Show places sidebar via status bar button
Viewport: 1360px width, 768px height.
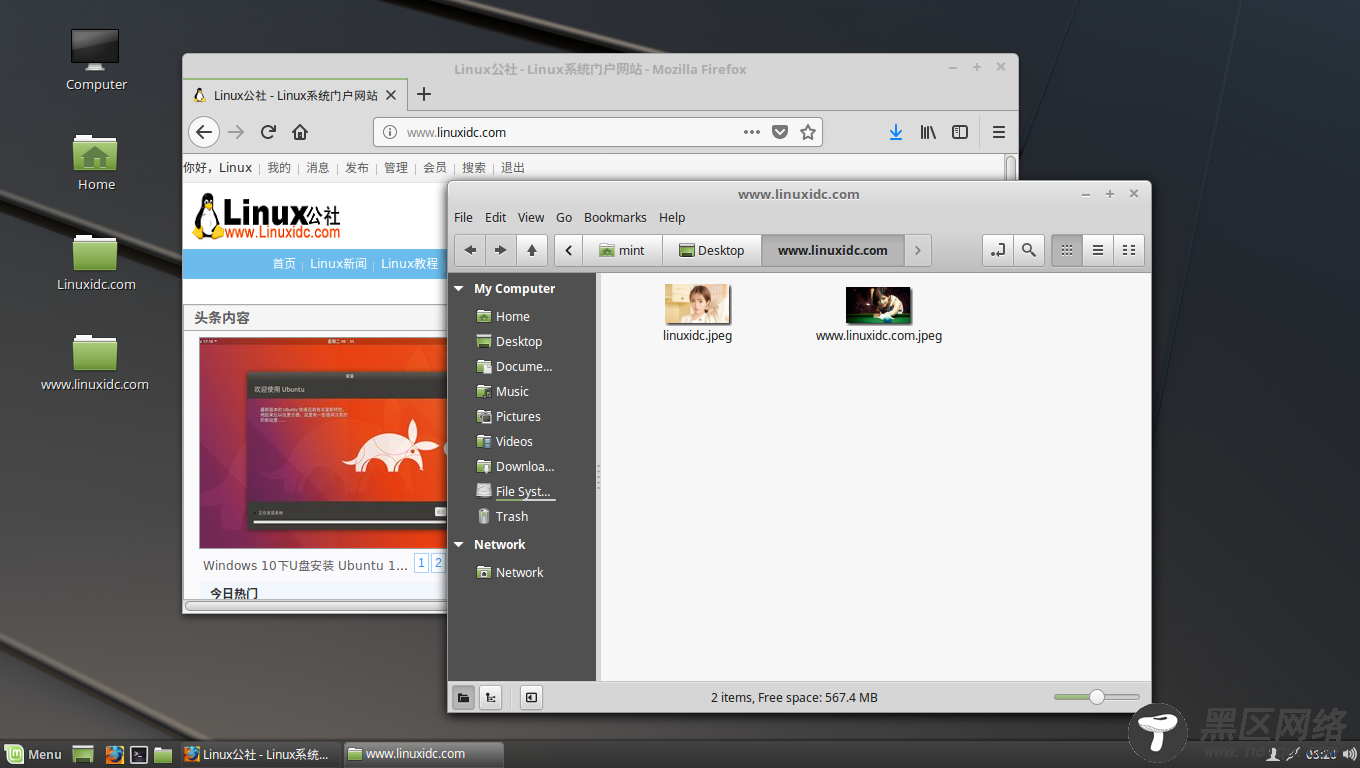(463, 697)
